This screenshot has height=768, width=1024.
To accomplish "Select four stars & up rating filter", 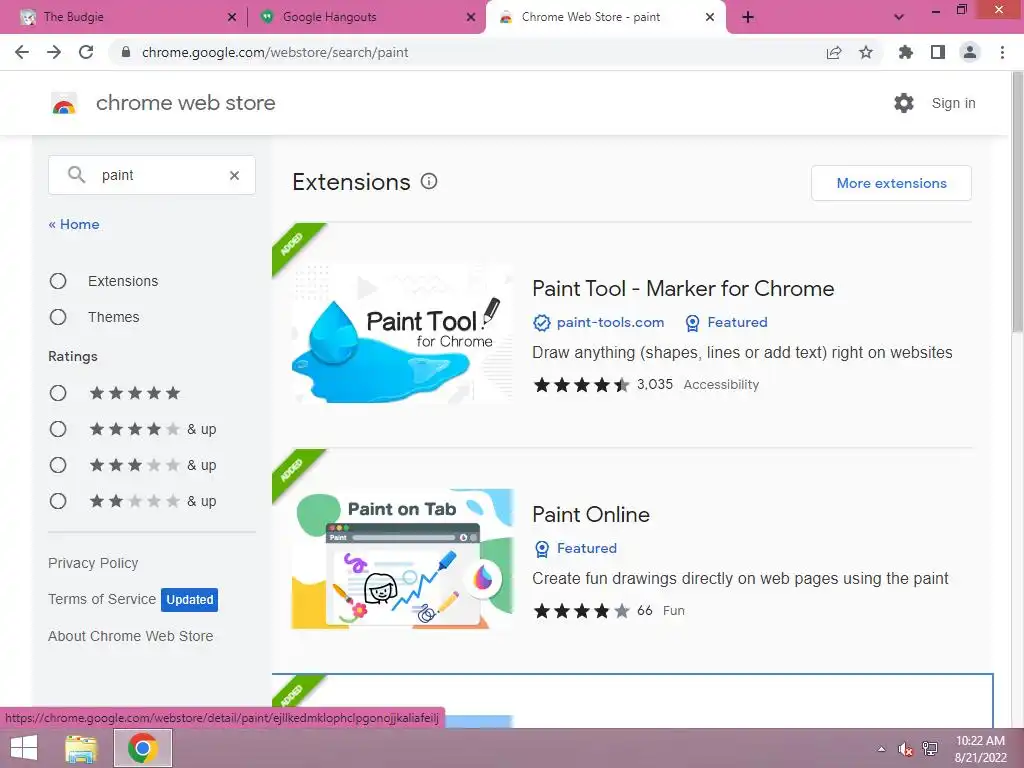I will 58,429.
